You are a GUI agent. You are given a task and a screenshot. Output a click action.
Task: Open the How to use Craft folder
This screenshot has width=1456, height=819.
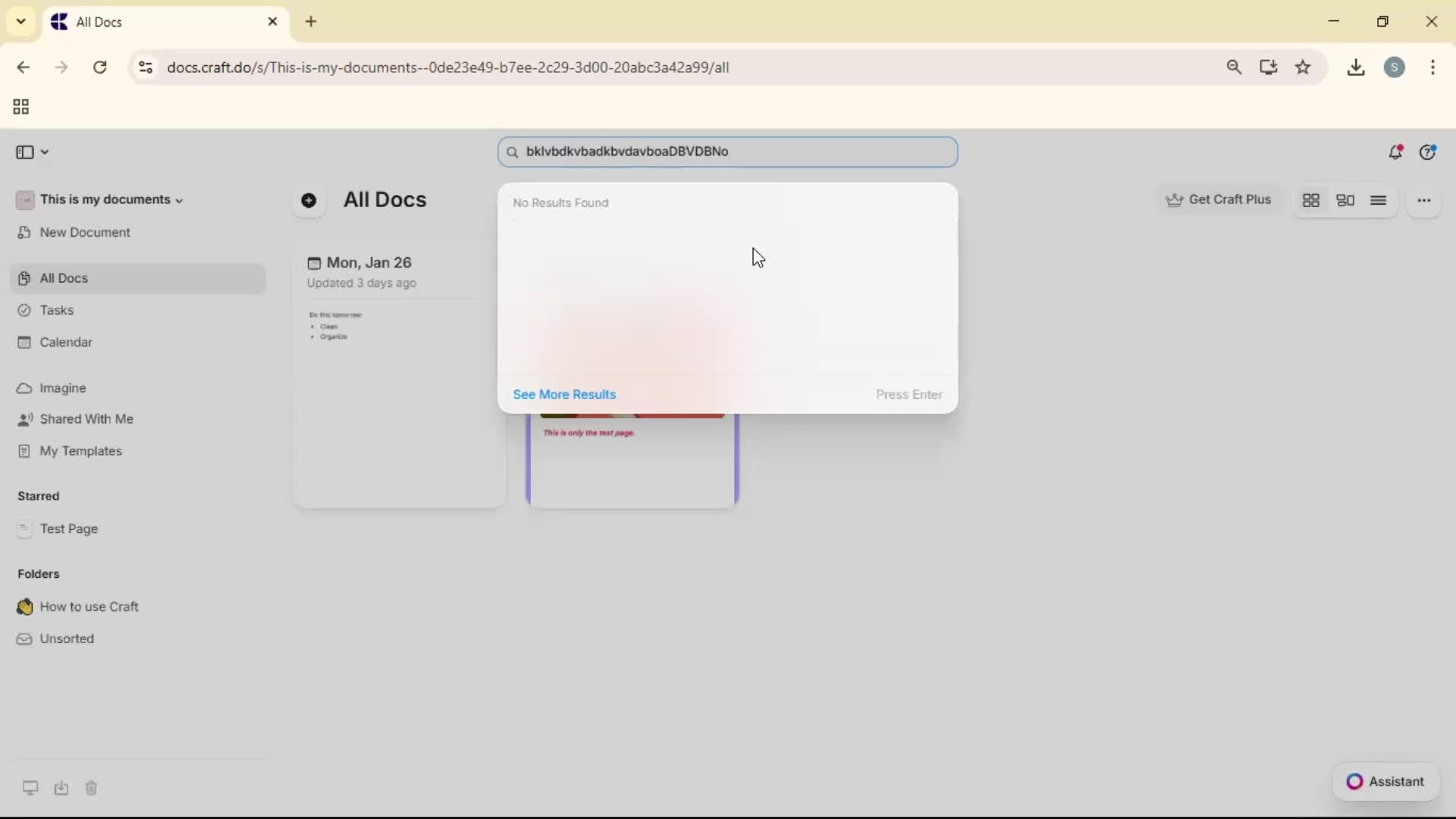[89, 607]
